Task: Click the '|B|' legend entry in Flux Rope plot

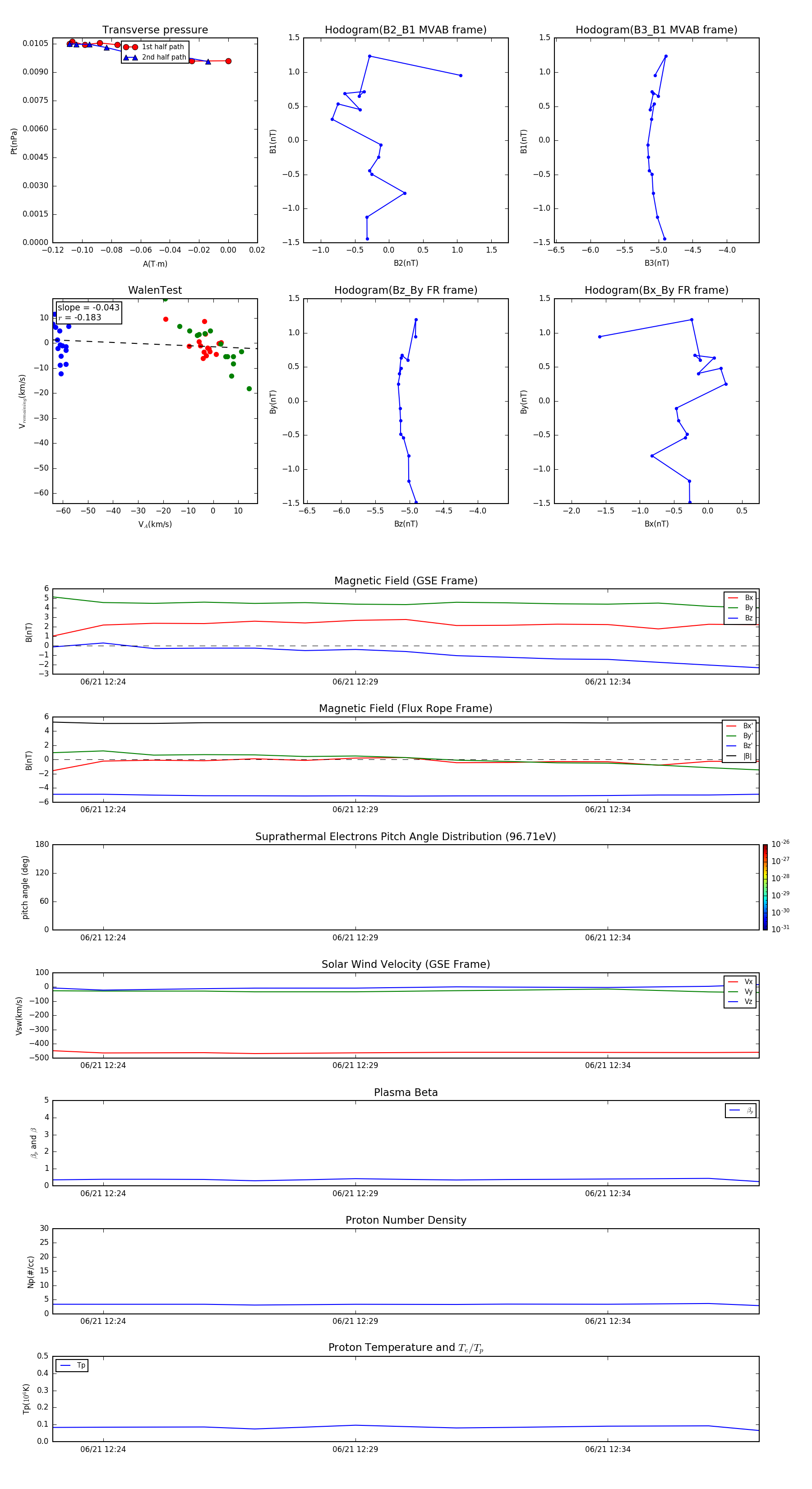Action: coord(739,756)
